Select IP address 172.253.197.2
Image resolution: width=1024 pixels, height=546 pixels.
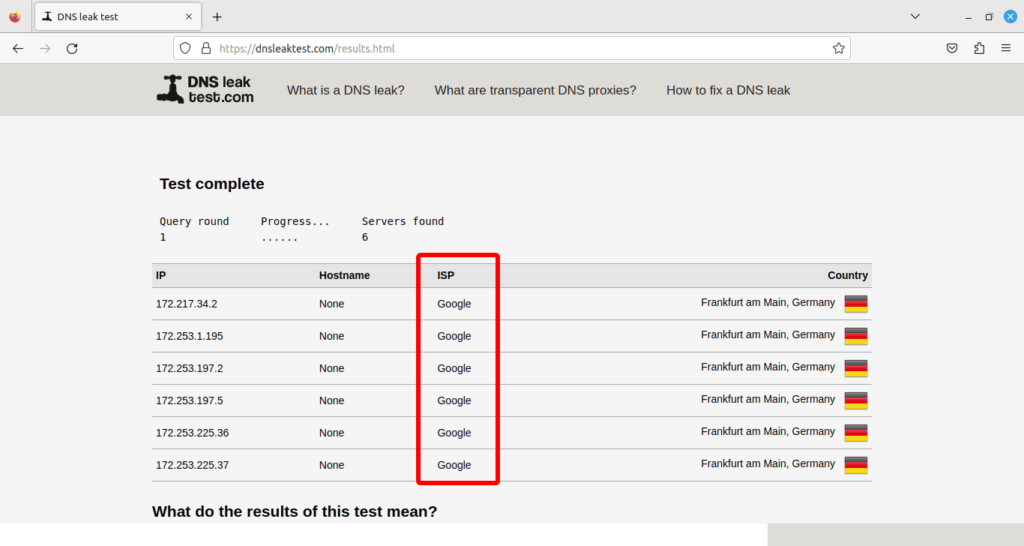coord(189,368)
